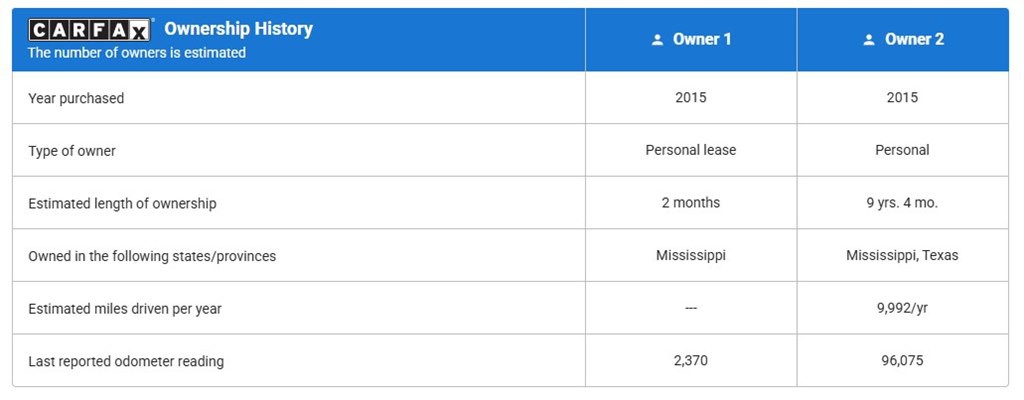Click the Last reported odometer reading label
1024x400 pixels.
126,361
